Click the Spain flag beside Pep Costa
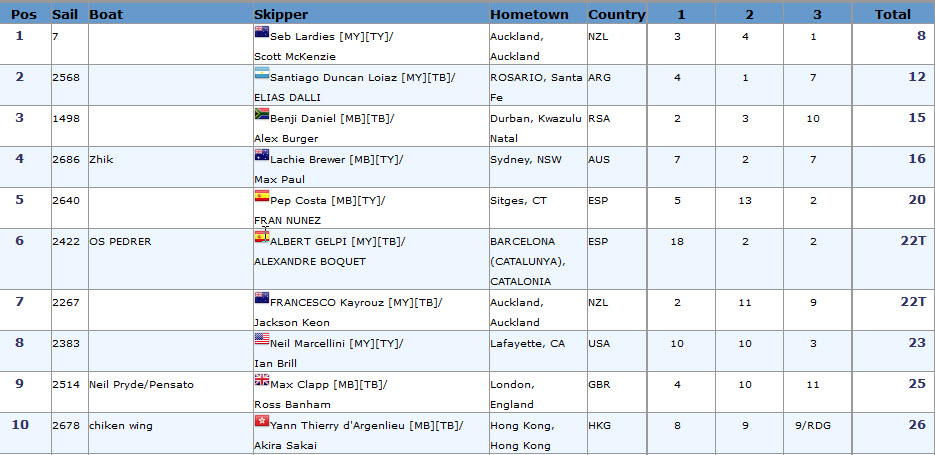Viewport: 935px width, 455px height. pos(262,196)
